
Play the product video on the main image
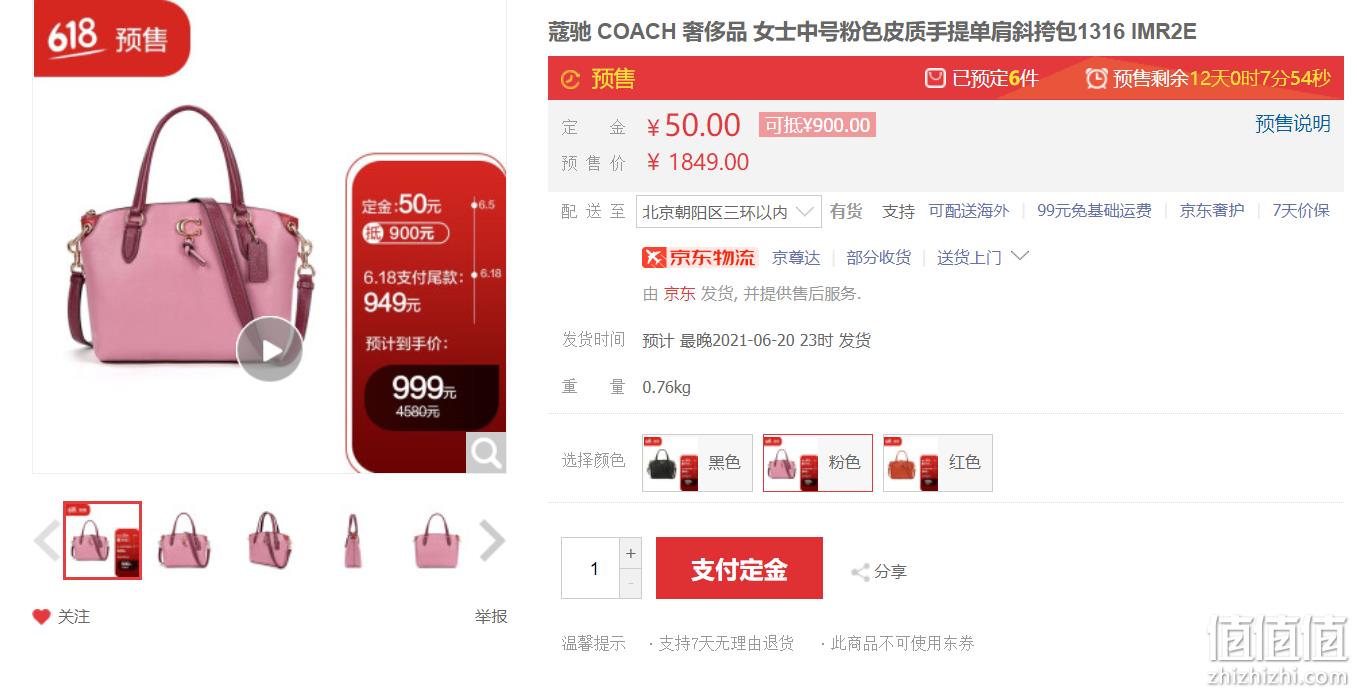[269, 349]
